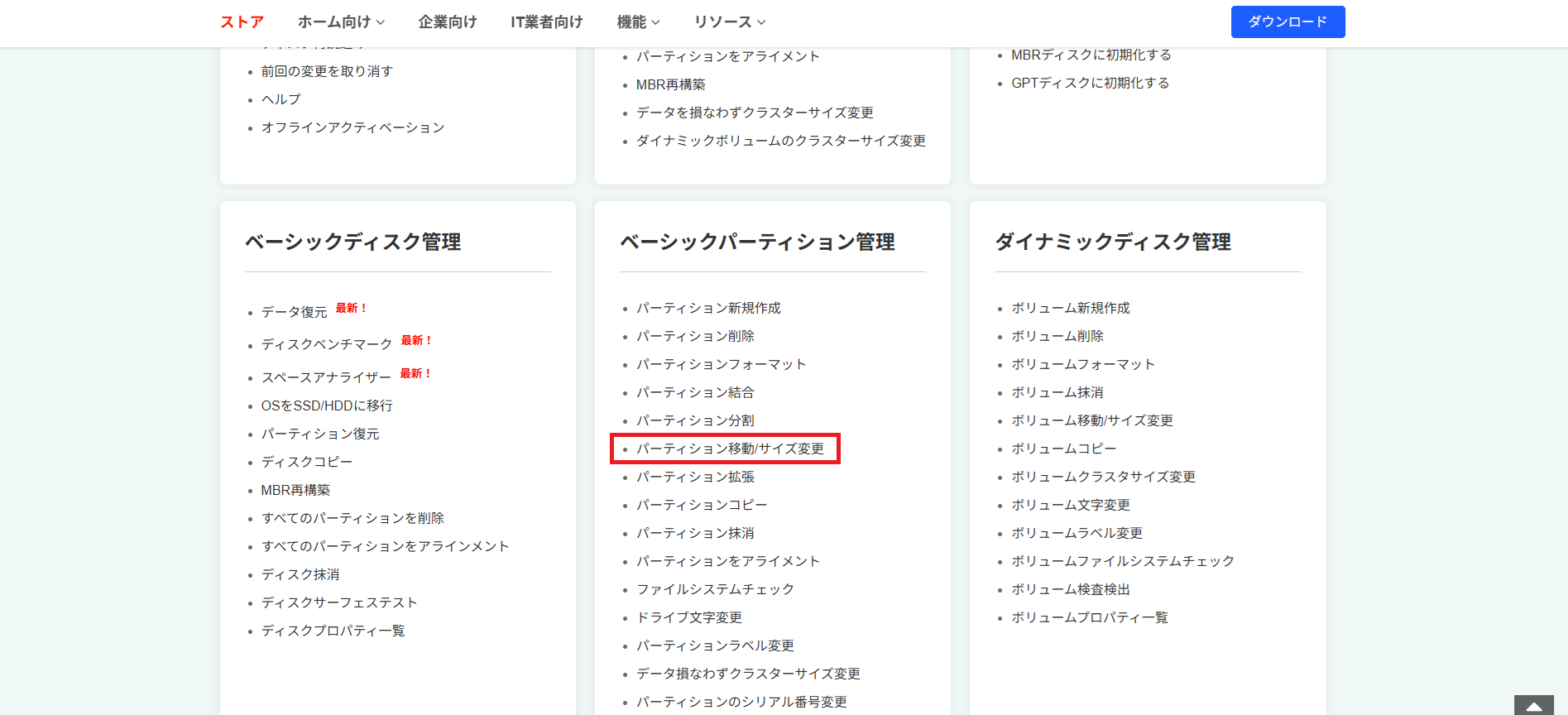Open the ボリュームプロパティ一覧 link
This screenshot has width=1568, height=715.
(x=1089, y=617)
